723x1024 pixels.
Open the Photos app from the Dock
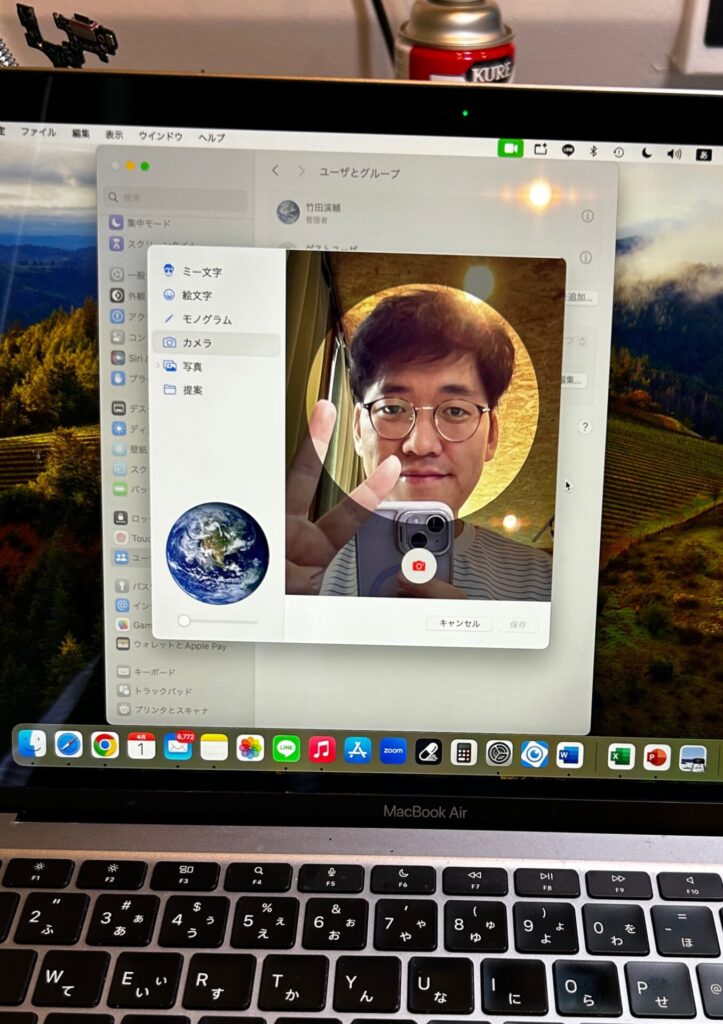click(x=250, y=748)
